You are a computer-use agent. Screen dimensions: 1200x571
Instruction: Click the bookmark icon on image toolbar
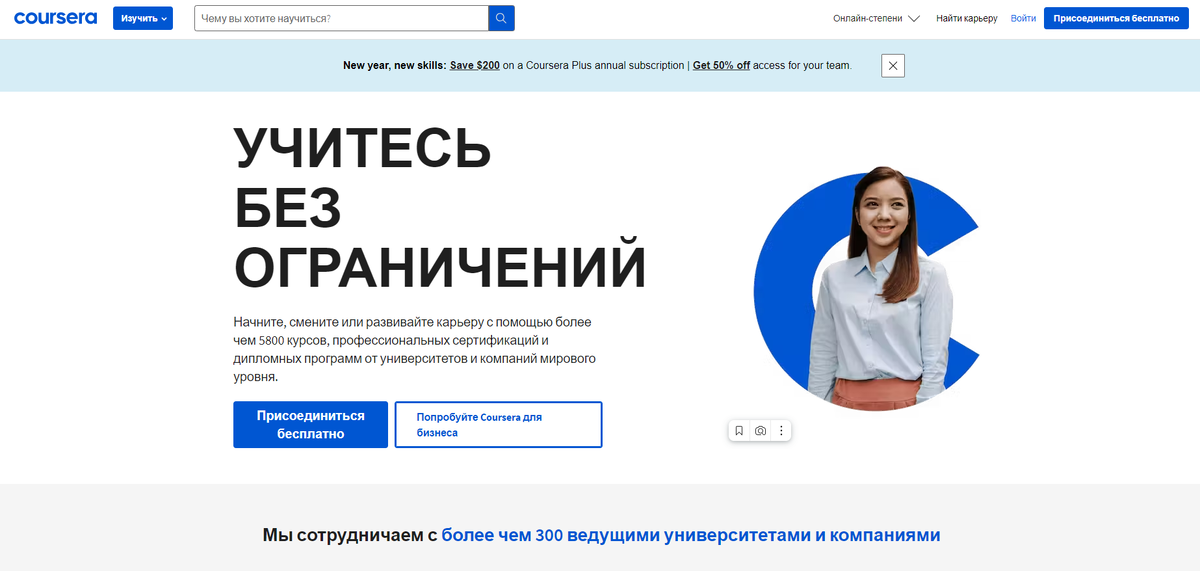739,431
